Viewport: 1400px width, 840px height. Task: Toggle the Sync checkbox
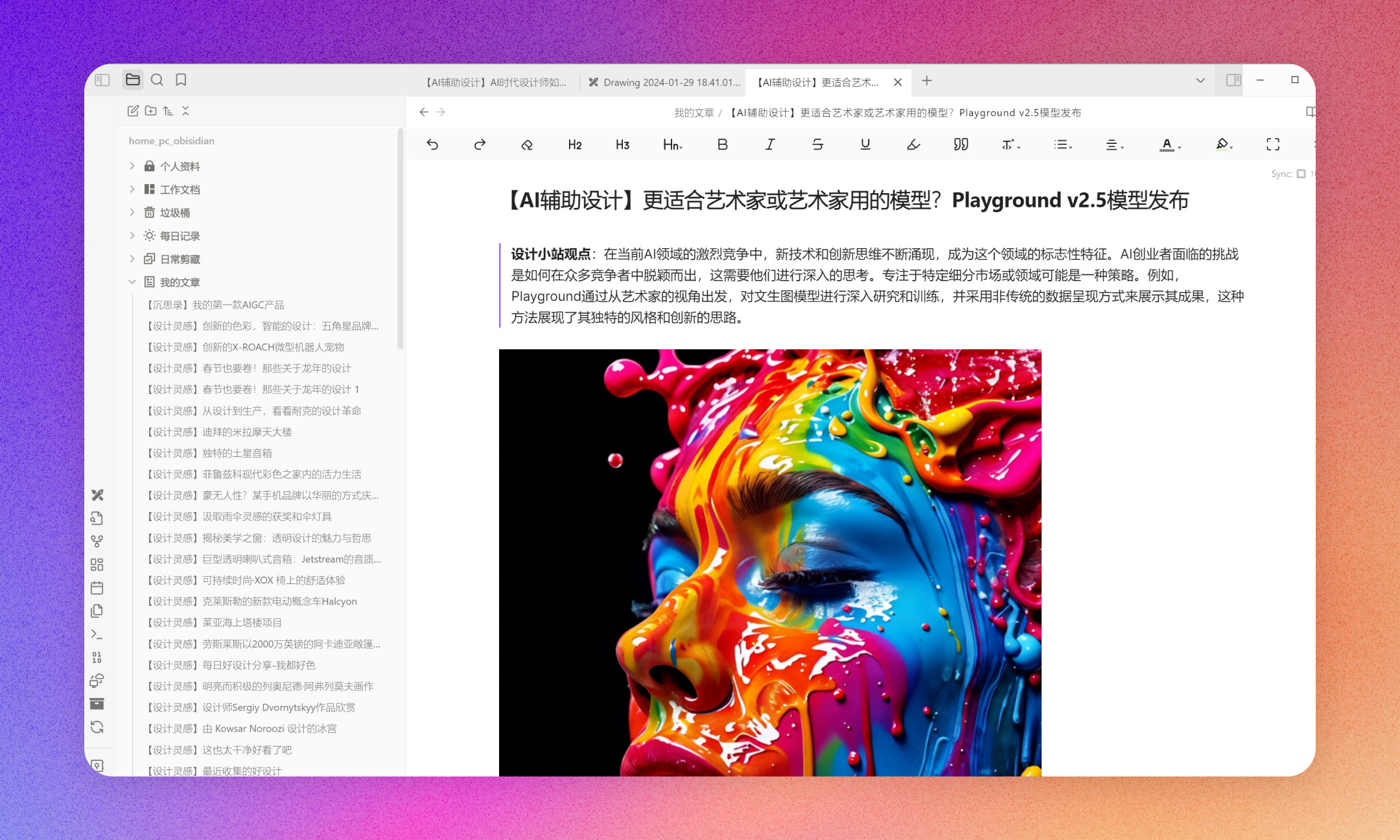pyautogui.click(x=1301, y=174)
